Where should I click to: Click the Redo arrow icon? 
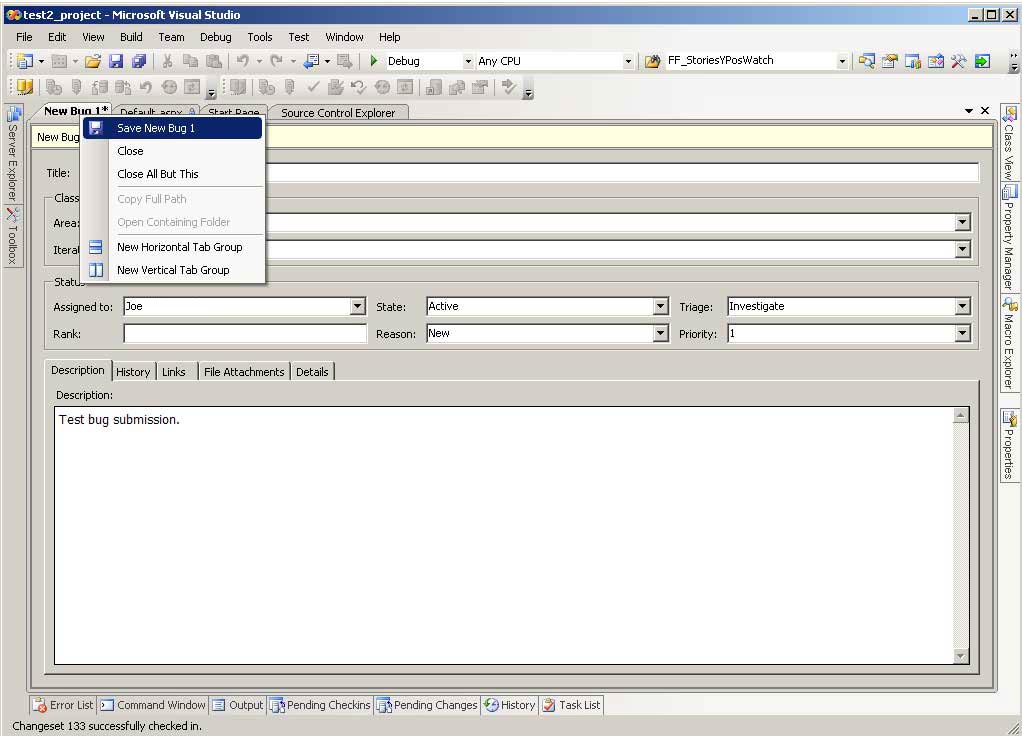click(277, 61)
